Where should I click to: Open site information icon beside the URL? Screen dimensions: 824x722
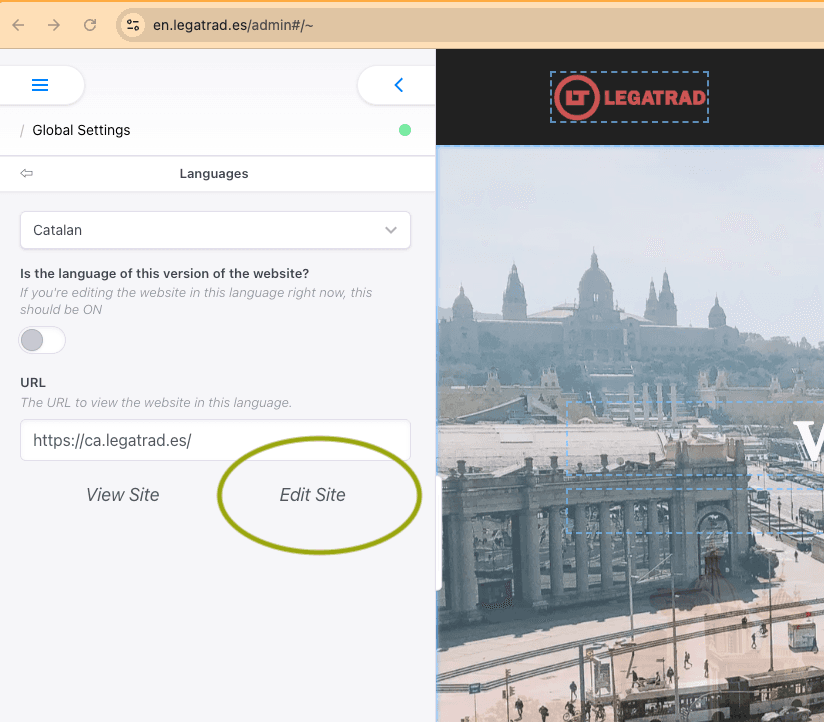click(x=133, y=25)
